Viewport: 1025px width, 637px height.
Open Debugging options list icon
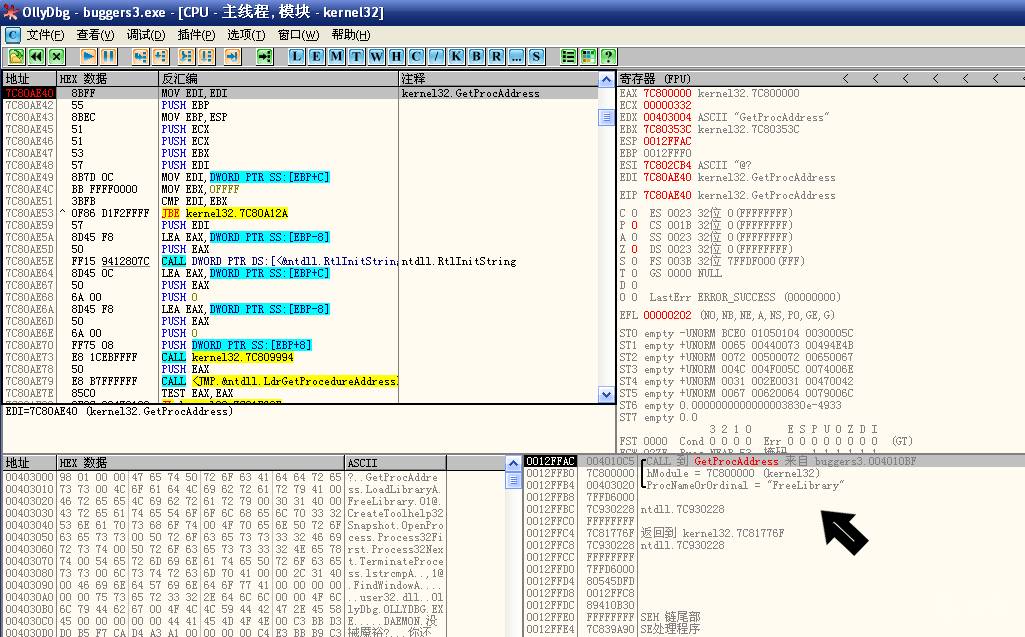(x=569, y=56)
